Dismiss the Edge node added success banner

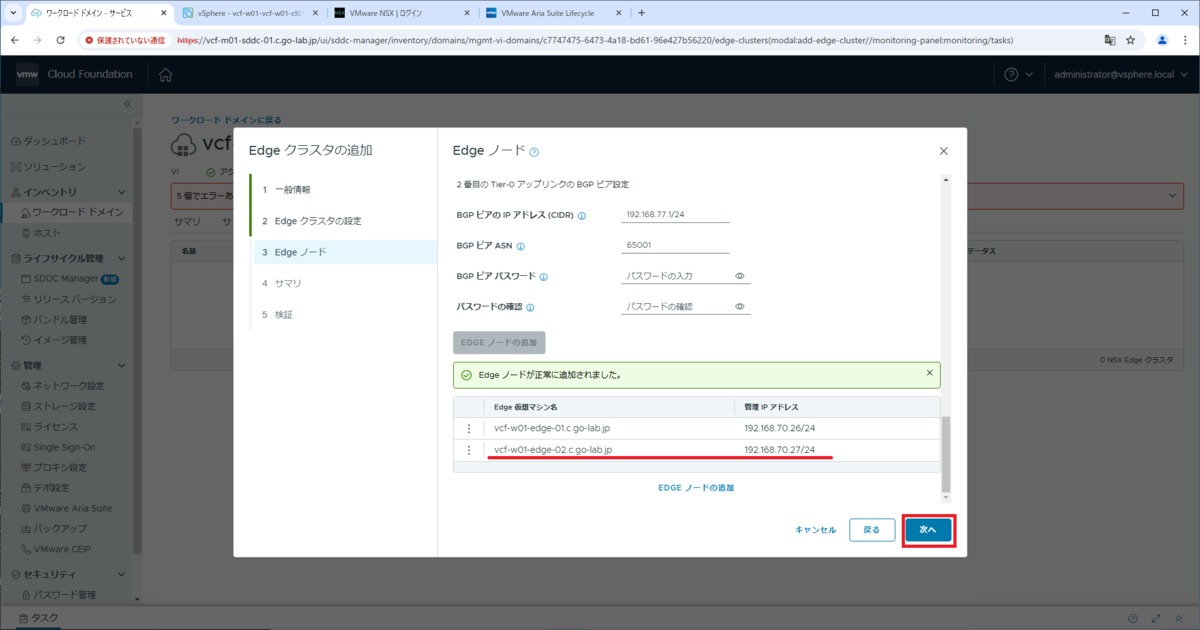pos(929,373)
